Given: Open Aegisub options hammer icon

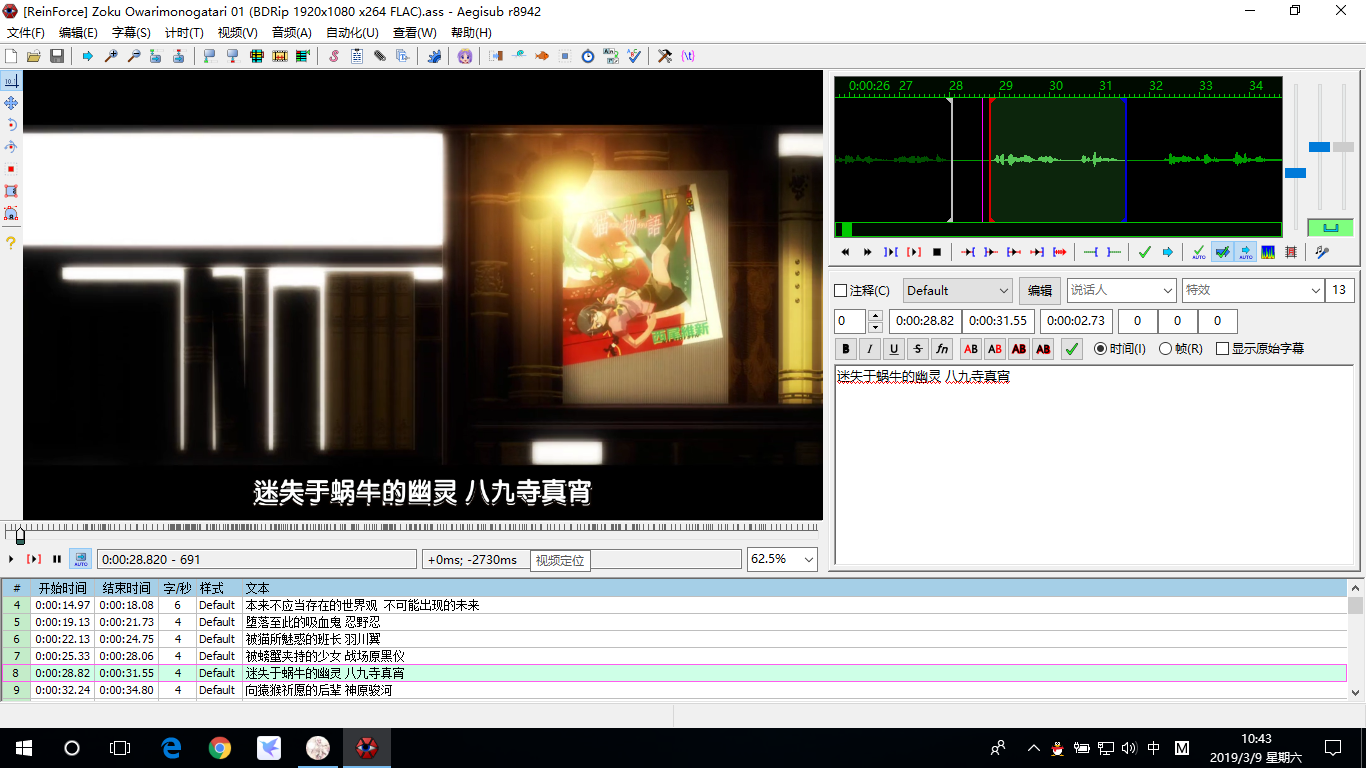Looking at the screenshot, I should [x=664, y=56].
